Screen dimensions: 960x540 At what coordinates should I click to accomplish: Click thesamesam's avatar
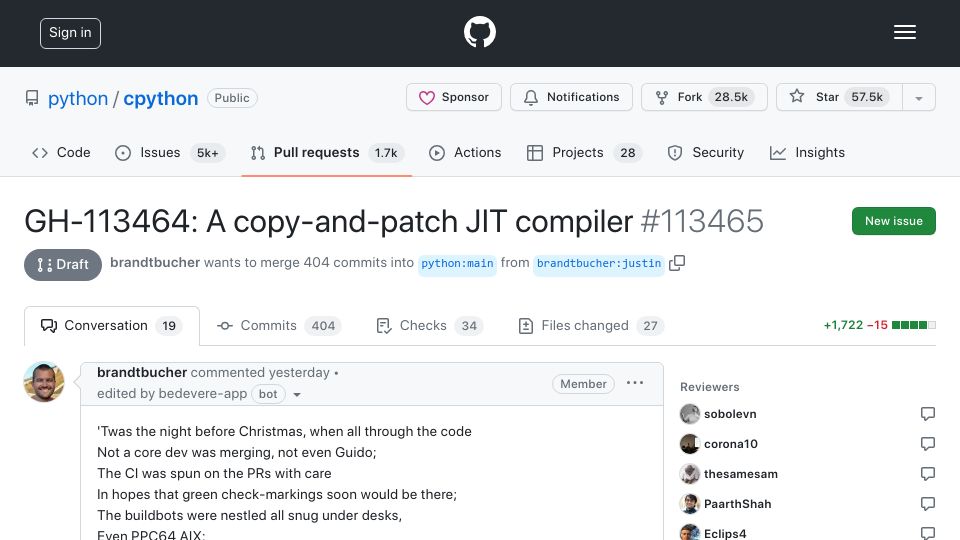coord(690,474)
